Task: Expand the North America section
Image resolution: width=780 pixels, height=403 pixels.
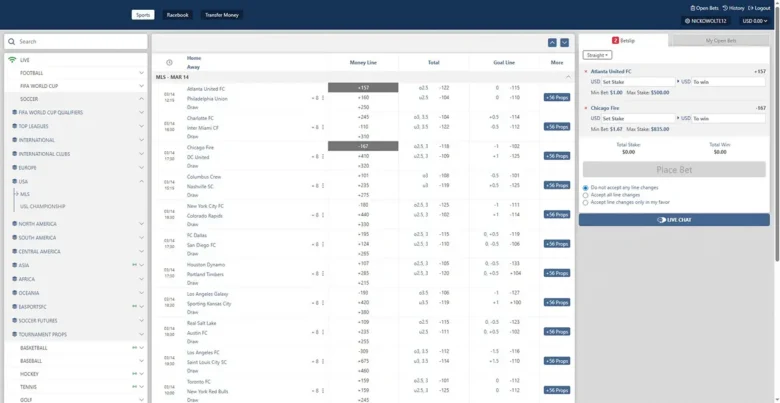Action: click(141, 224)
